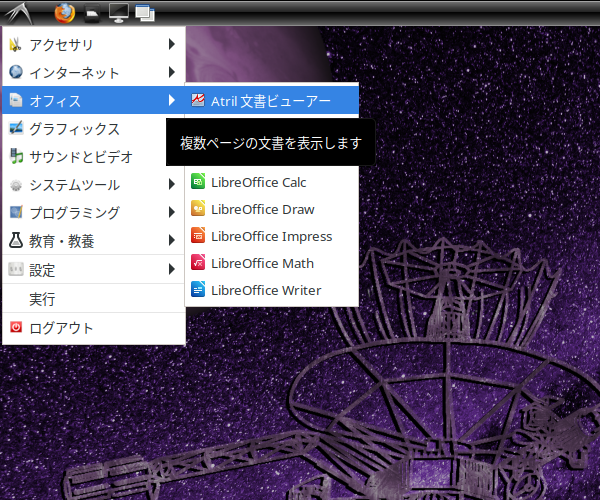This screenshot has height=500, width=600.
Task: Expand the 設定 submenu arrow
Action: point(172,269)
